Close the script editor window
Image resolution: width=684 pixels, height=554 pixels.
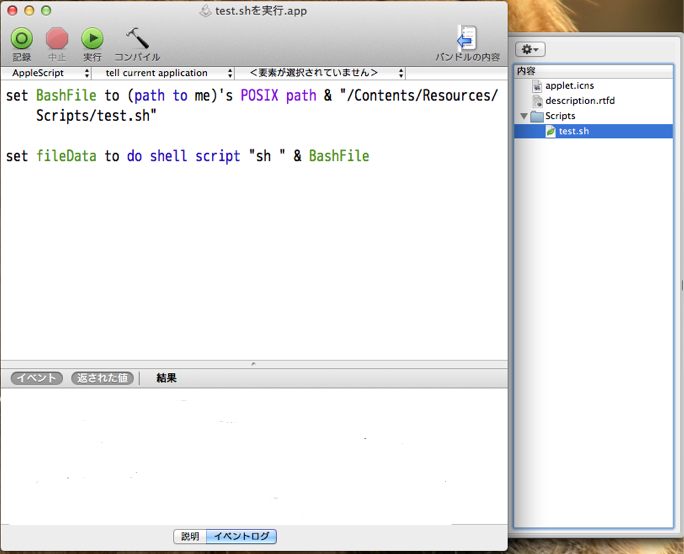coord(12,10)
